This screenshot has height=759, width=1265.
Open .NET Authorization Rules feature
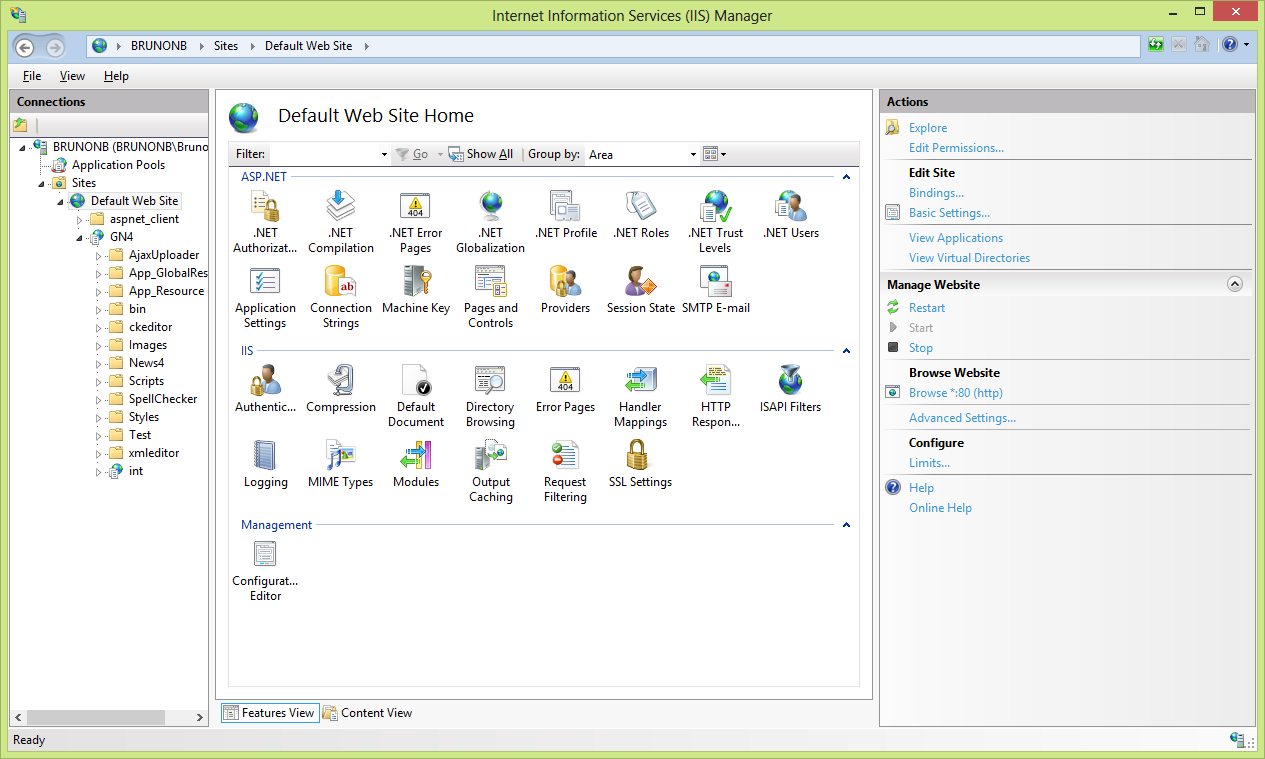(x=265, y=222)
